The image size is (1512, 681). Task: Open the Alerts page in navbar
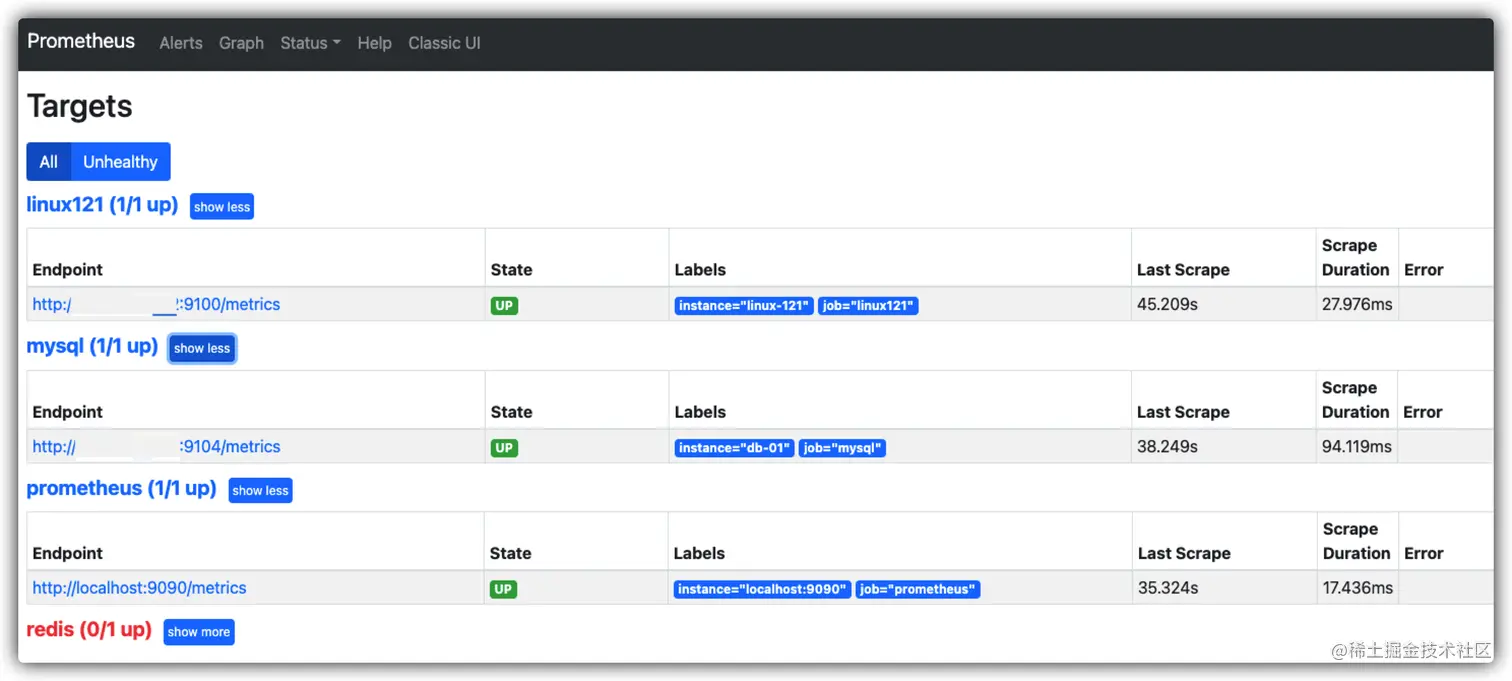click(x=181, y=43)
